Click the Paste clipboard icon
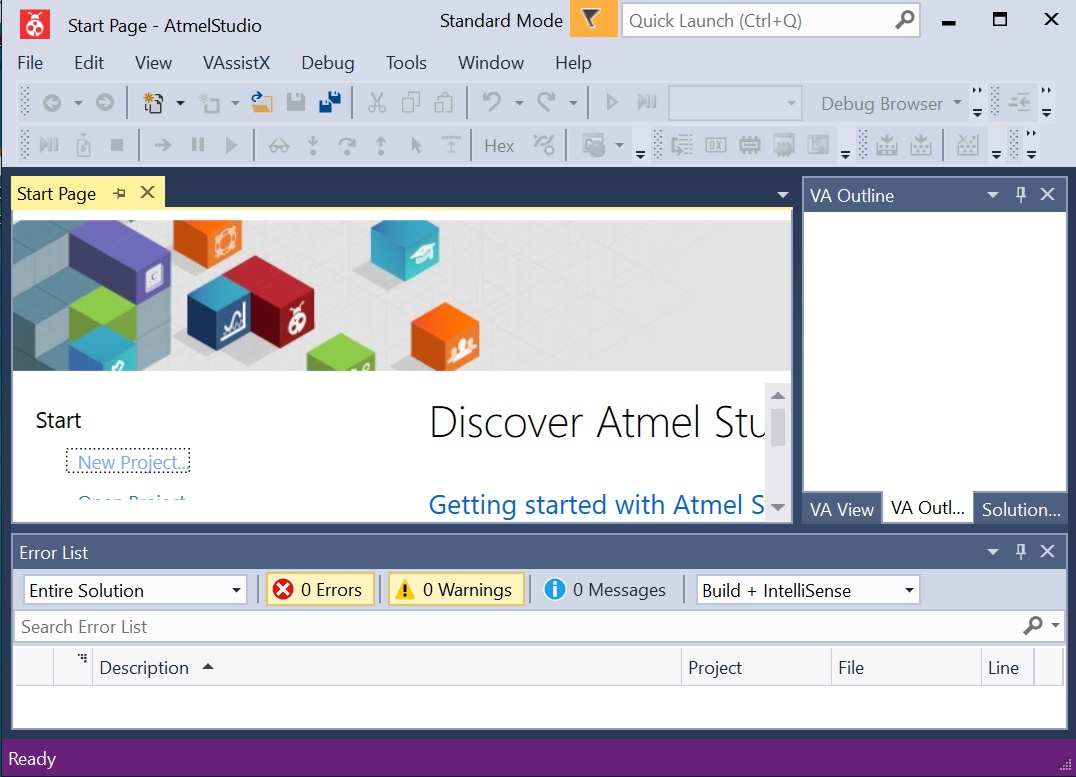This screenshot has width=1076, height=777. click(444, 103)
